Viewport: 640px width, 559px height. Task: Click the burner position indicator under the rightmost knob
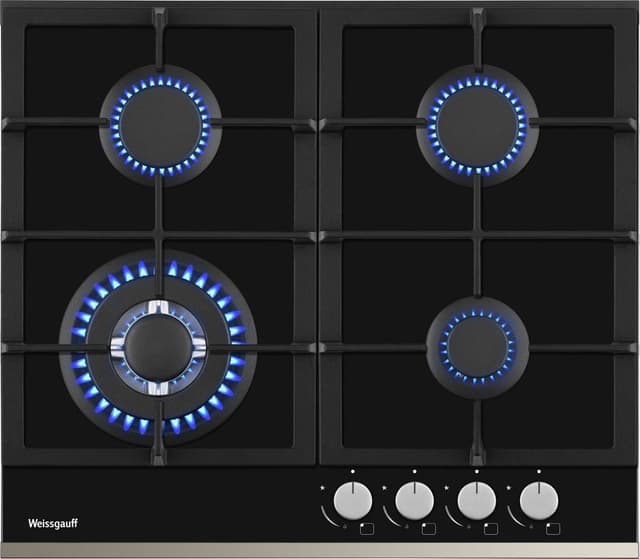click(555, 528)
